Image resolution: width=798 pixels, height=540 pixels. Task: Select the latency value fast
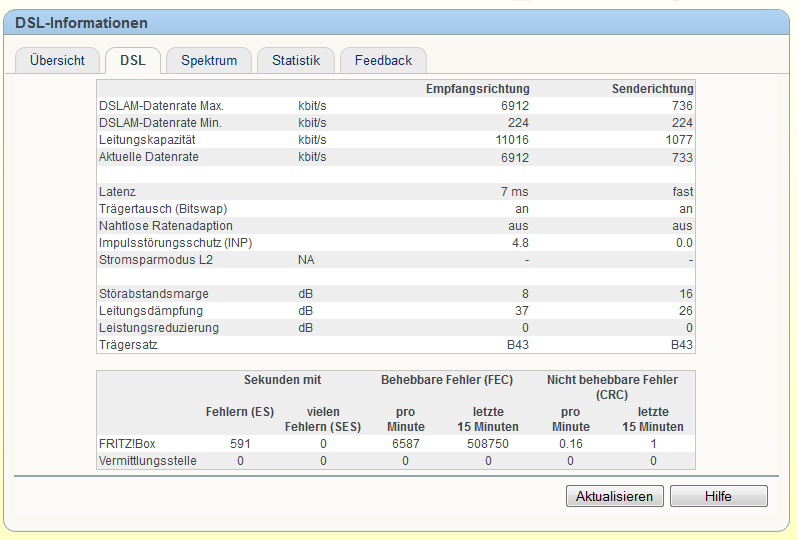[682, 192]
